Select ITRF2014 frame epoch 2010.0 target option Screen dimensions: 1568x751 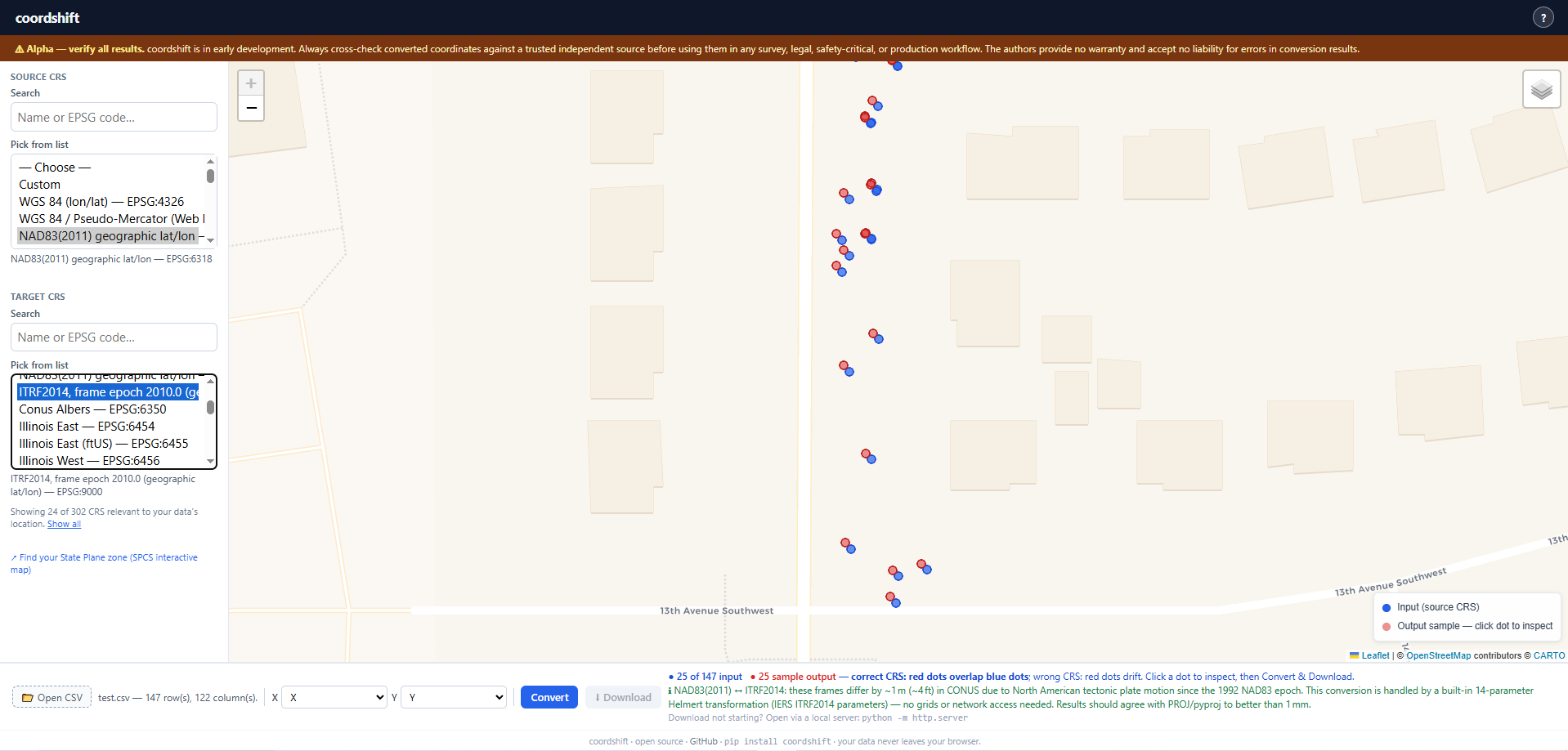(x=108, y=392)
